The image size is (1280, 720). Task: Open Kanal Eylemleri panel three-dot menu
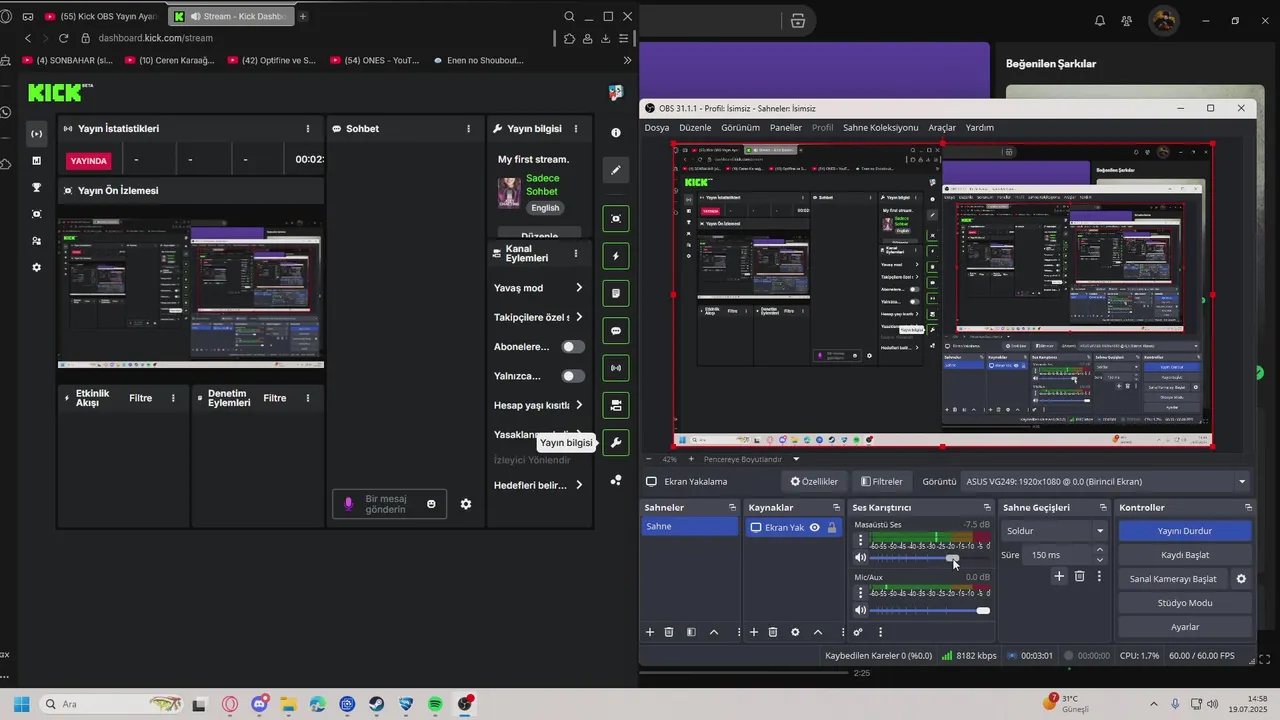pos(576,254)
